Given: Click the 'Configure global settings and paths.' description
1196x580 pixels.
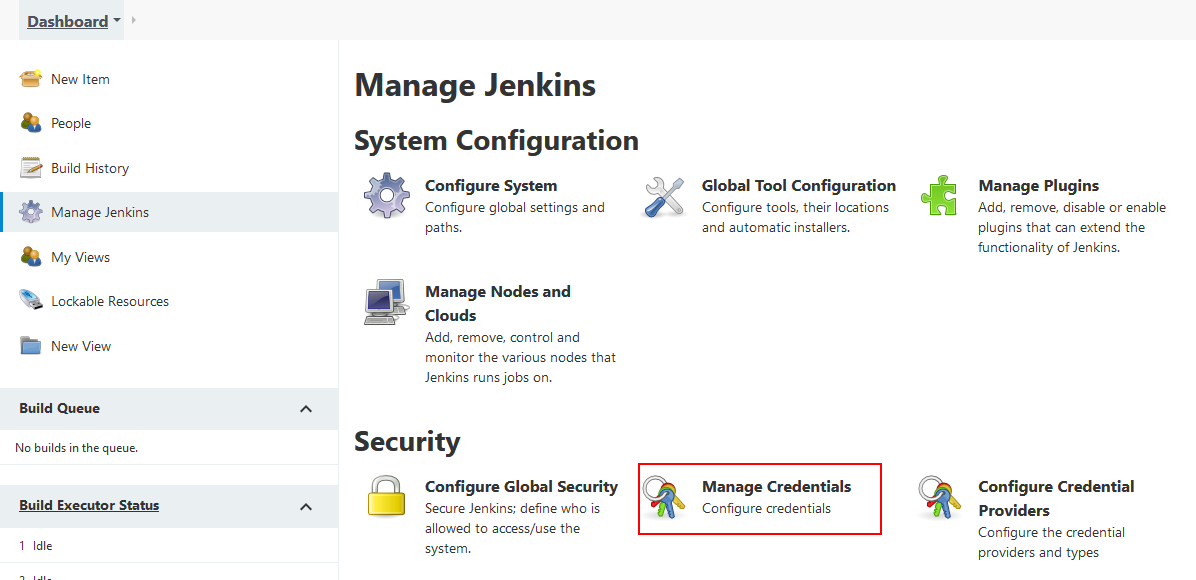Looking at the screenshot, I should coord(515,217).
